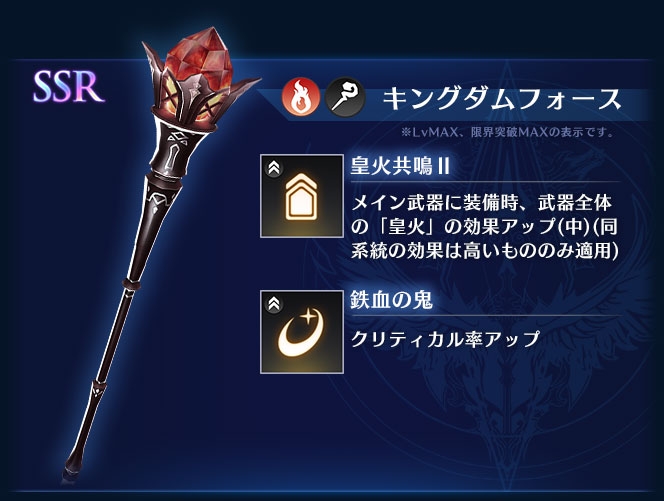The image size is (664, 501).
Task: Click the skill title 鉄血の鬼
Action: 391,300
